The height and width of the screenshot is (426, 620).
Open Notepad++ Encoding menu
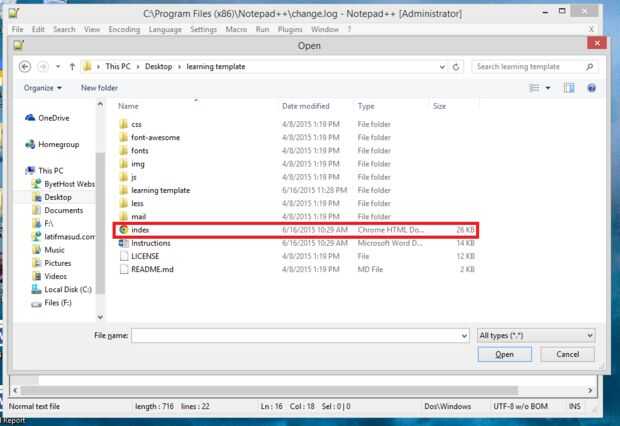click(124, 29)
